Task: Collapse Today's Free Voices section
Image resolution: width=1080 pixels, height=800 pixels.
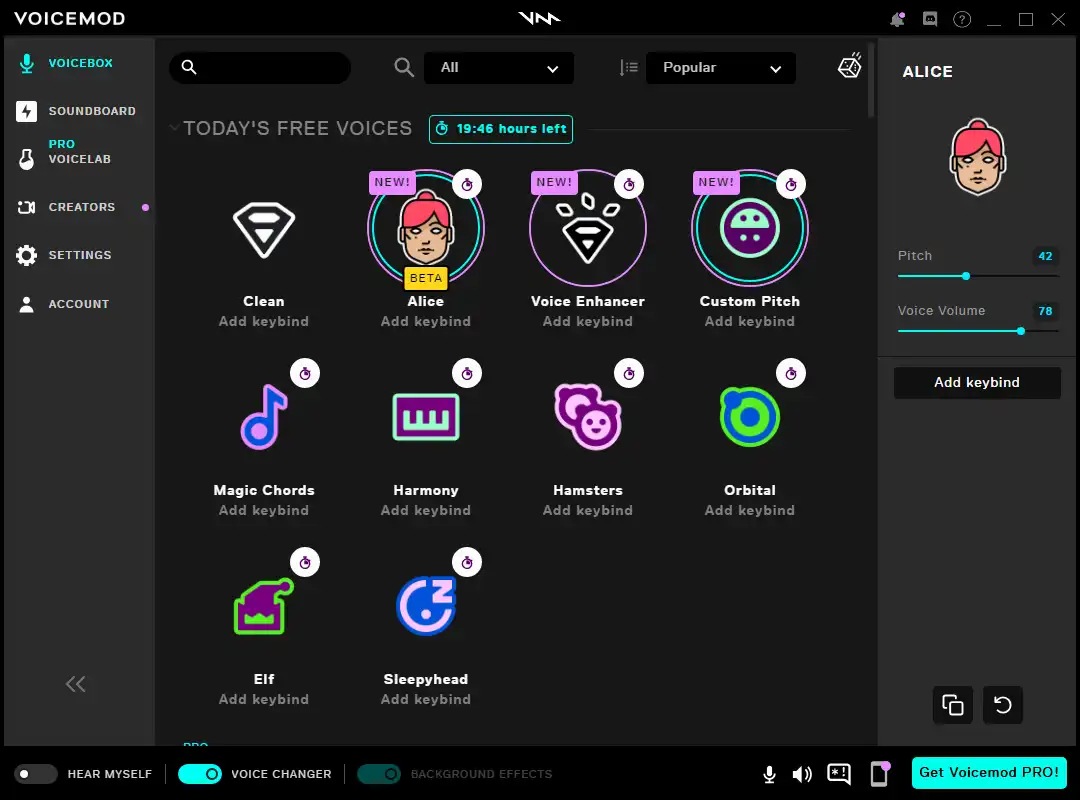Action: (174, 127)
